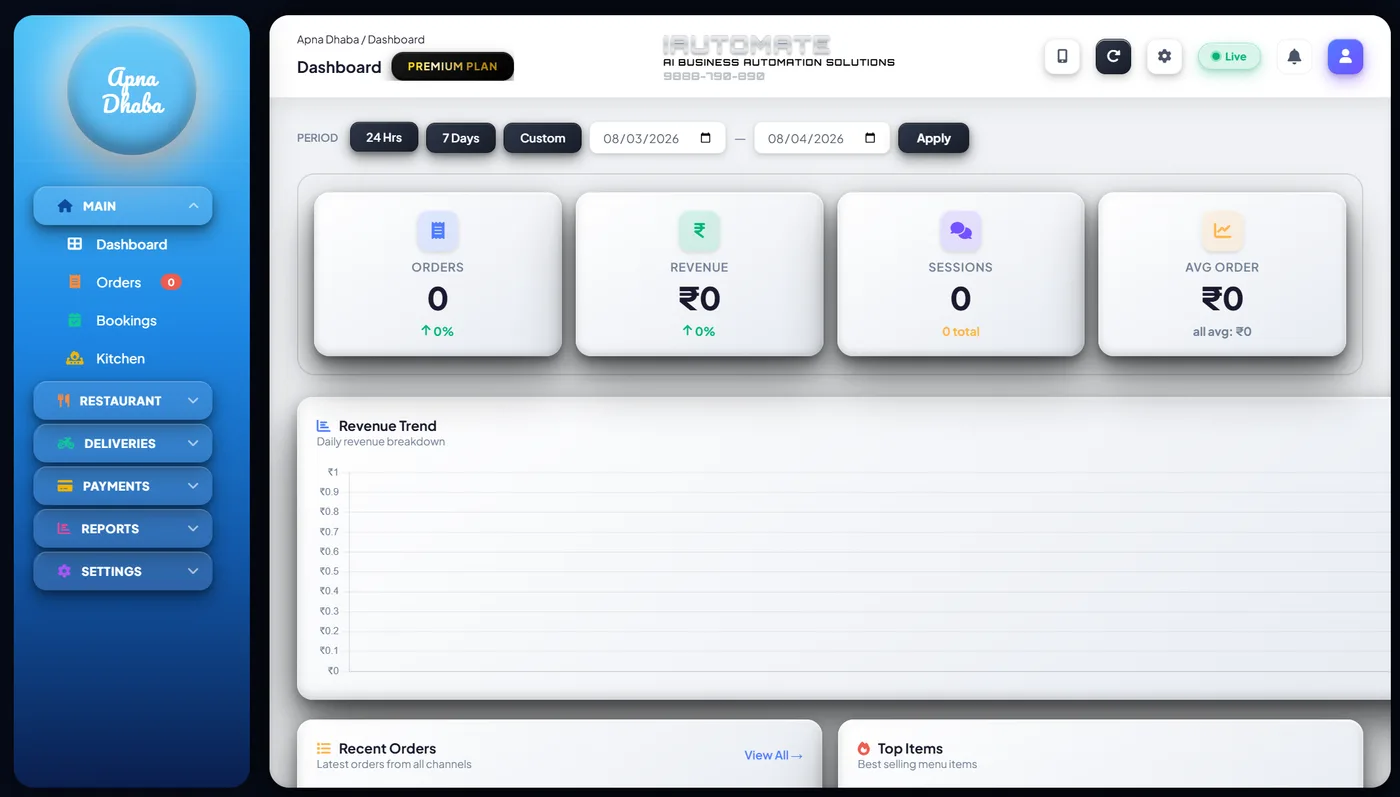
Task: Click the Orders count badge in sidebar
Action: pyautogui.click(x=171, y=282)
